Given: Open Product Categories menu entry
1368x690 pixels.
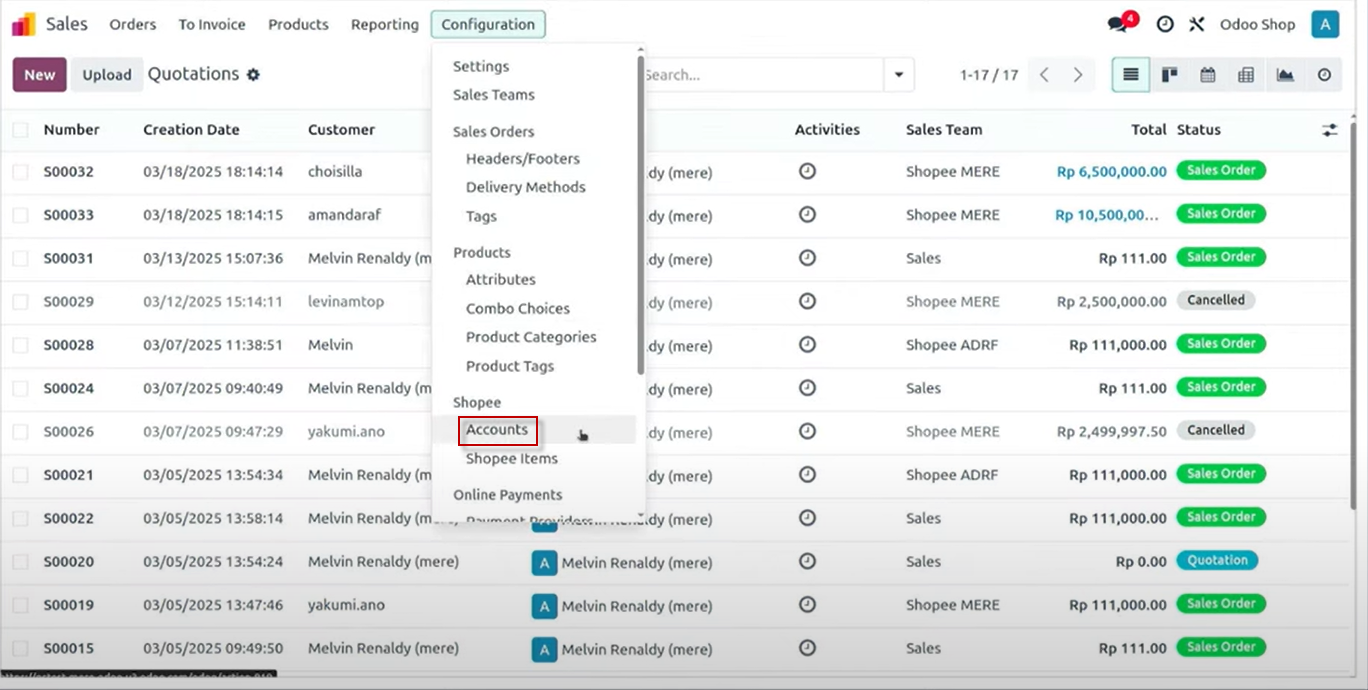Looking at the screenshot, I should pyautogui.click(x=531, y=337).
